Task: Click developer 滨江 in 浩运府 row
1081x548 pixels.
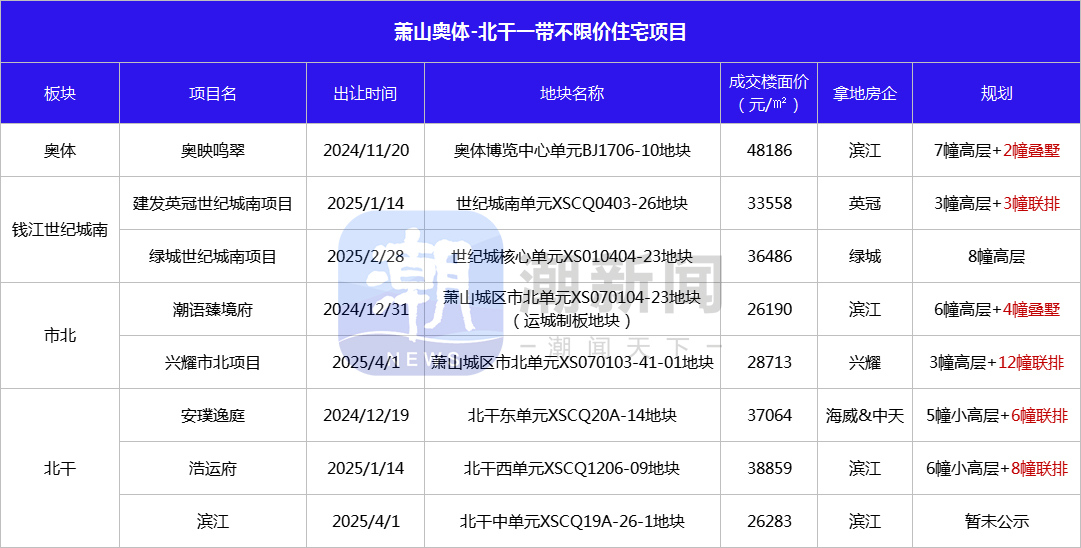Action: (x=865, y=469)
